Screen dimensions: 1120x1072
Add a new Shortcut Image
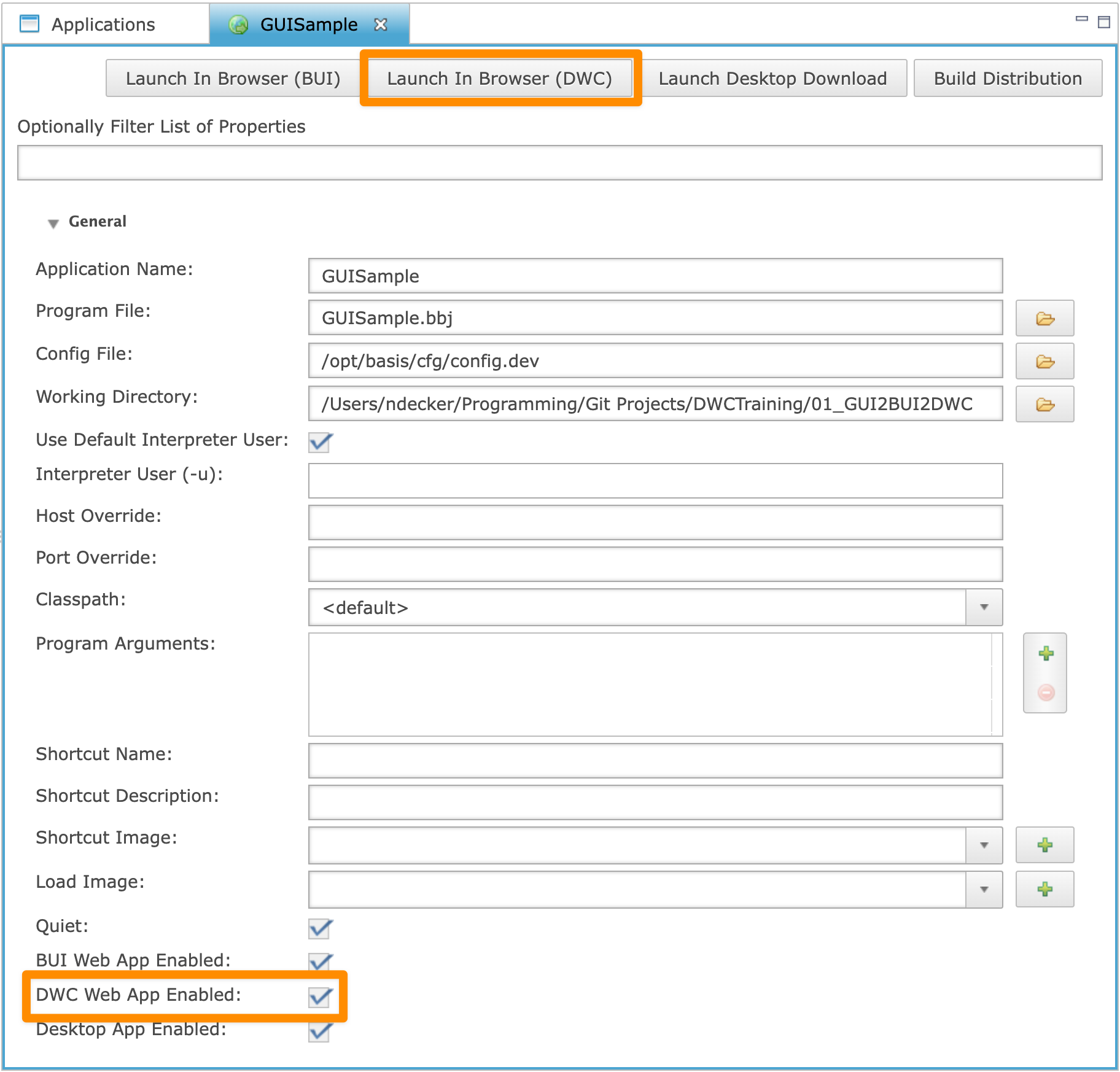1044,844
